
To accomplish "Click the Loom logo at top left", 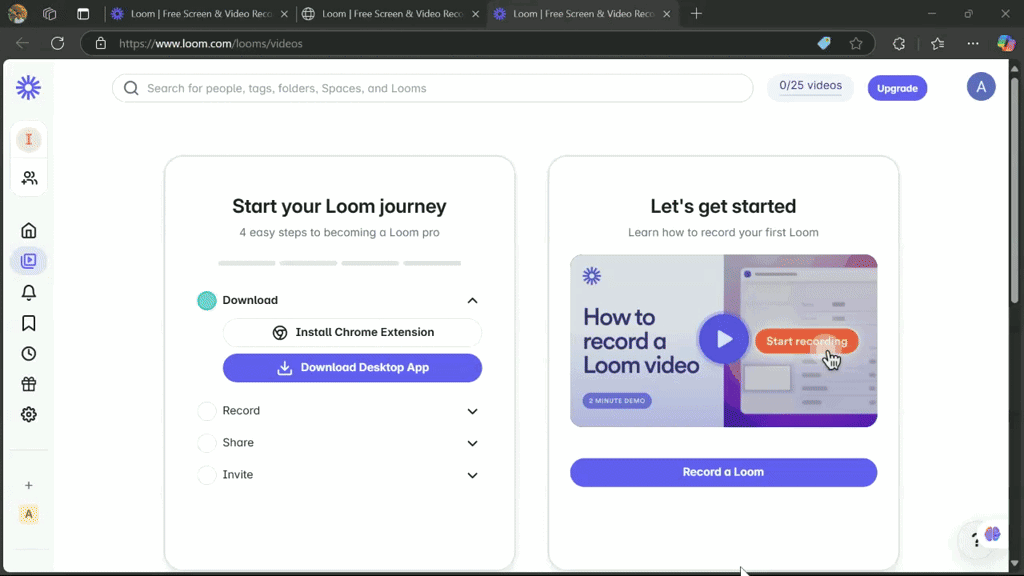I will [x=29, y=88].
